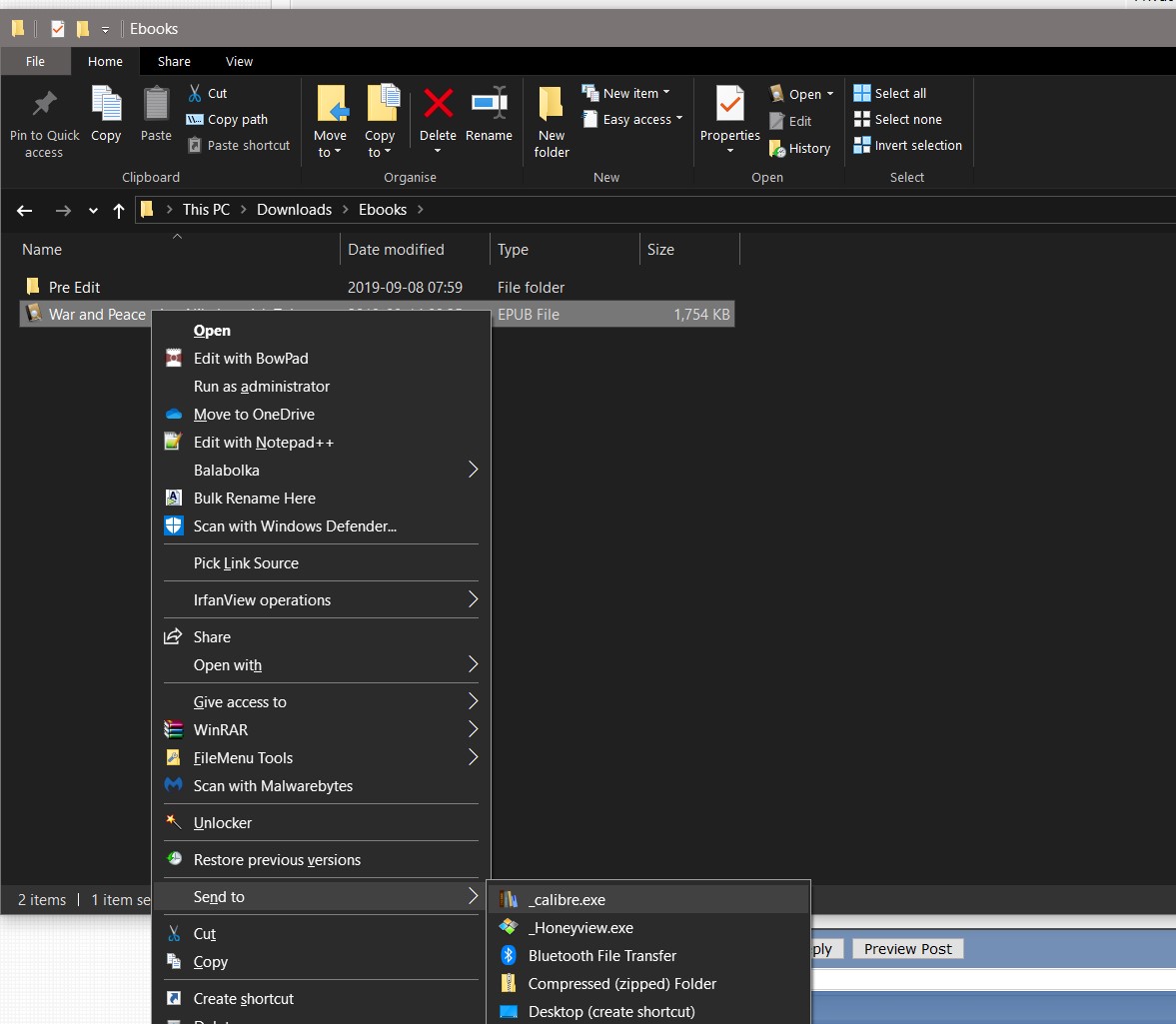The image size is (1176, 1024).
Task: Choose Edit with Notepad++
Action: (321, 443)
